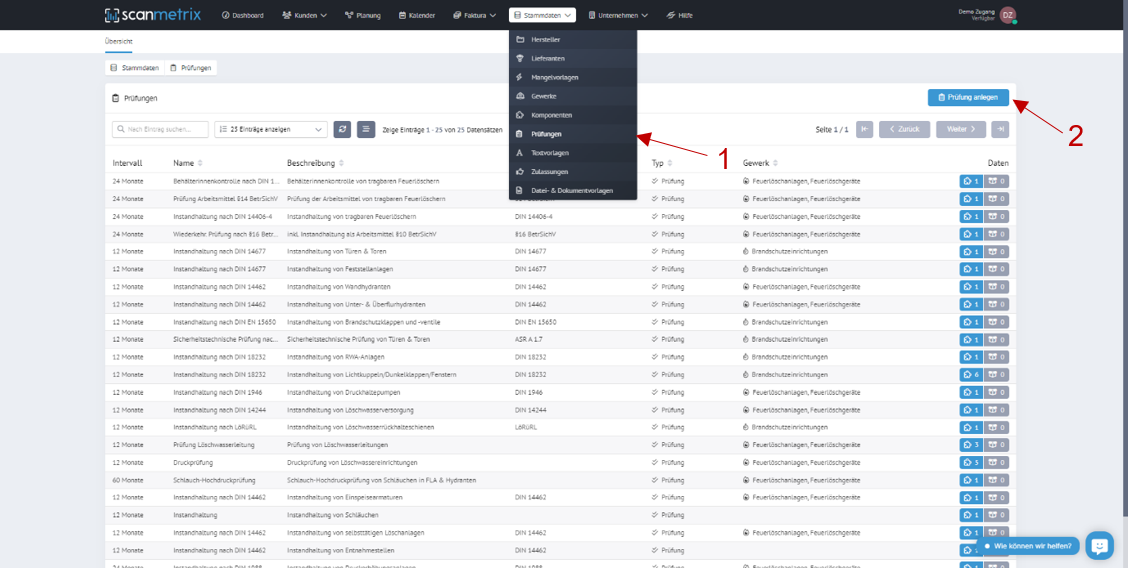Click the Zurück pagination button
Screen dimensions: 1128x568
pyautogui.click(x=904, y=129)
